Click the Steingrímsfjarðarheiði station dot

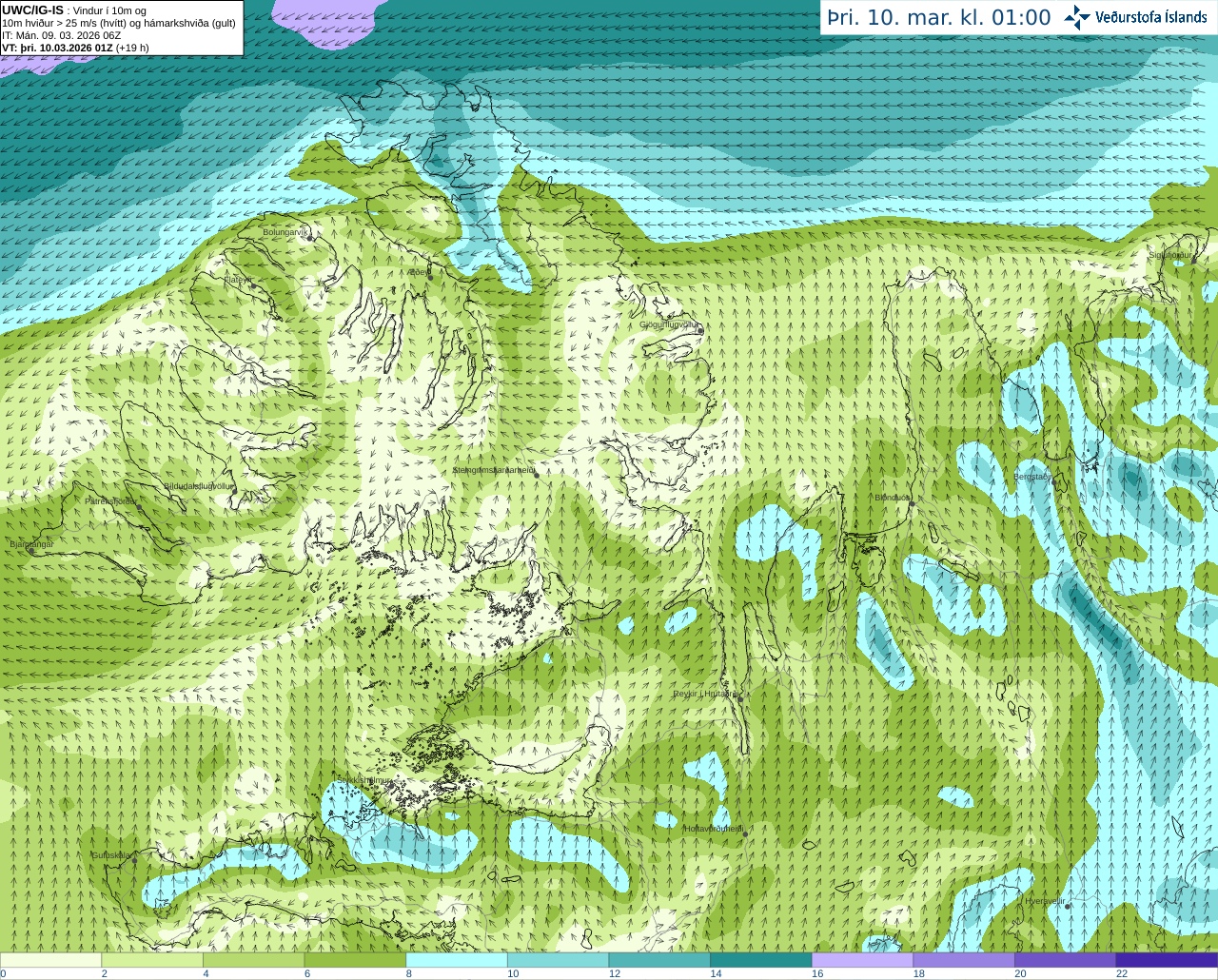pos(537,475)
